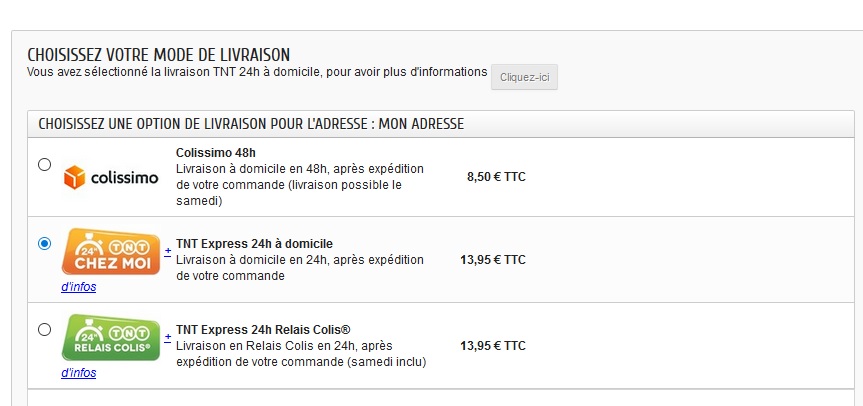The height and width of the screenshot is (406, 863).
Task: Choose the TNT Express 24h Relais Colis radio
Action: [45, 330]
